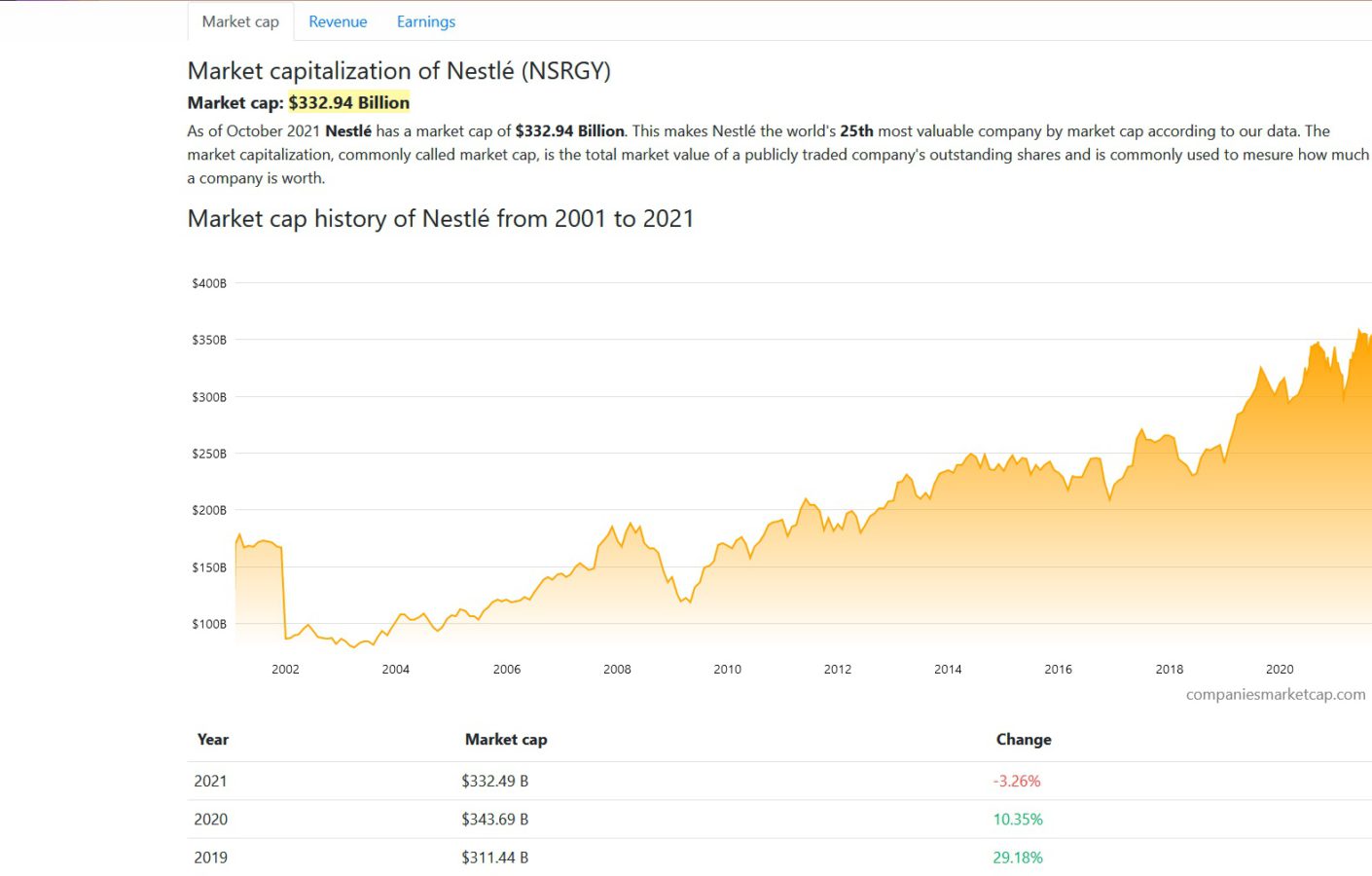1372x876 pixels.
Task: Click the chart heading Market cap history of Nestlé
Action: [441, 218]
